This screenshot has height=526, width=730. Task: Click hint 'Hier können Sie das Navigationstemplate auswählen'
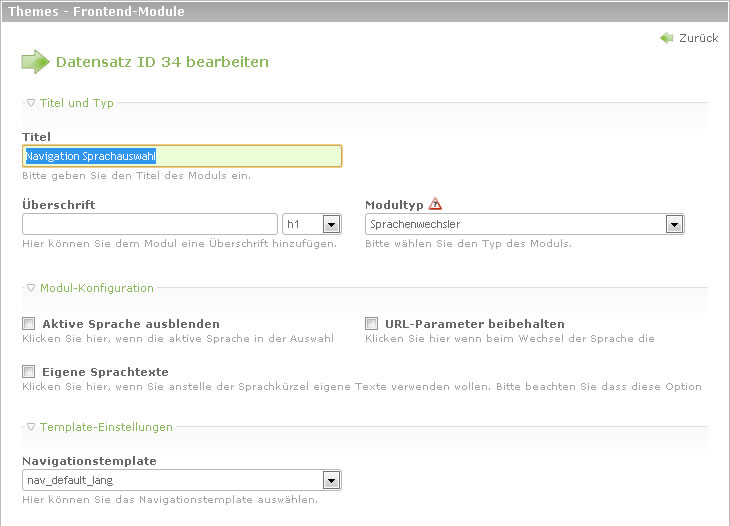[x=170, y=499]
